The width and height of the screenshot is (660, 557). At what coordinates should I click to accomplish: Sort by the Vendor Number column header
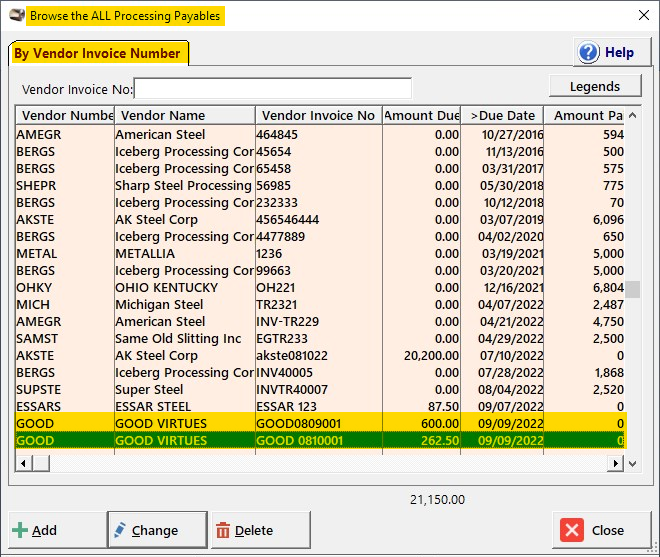click(65, 115)
